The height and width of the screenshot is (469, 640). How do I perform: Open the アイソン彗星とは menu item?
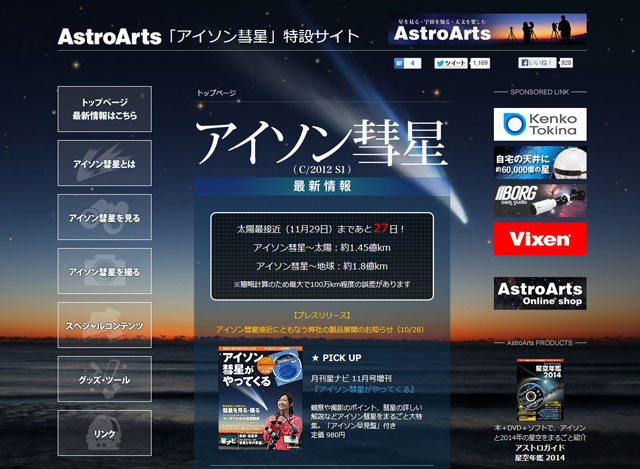coord(104,163)
